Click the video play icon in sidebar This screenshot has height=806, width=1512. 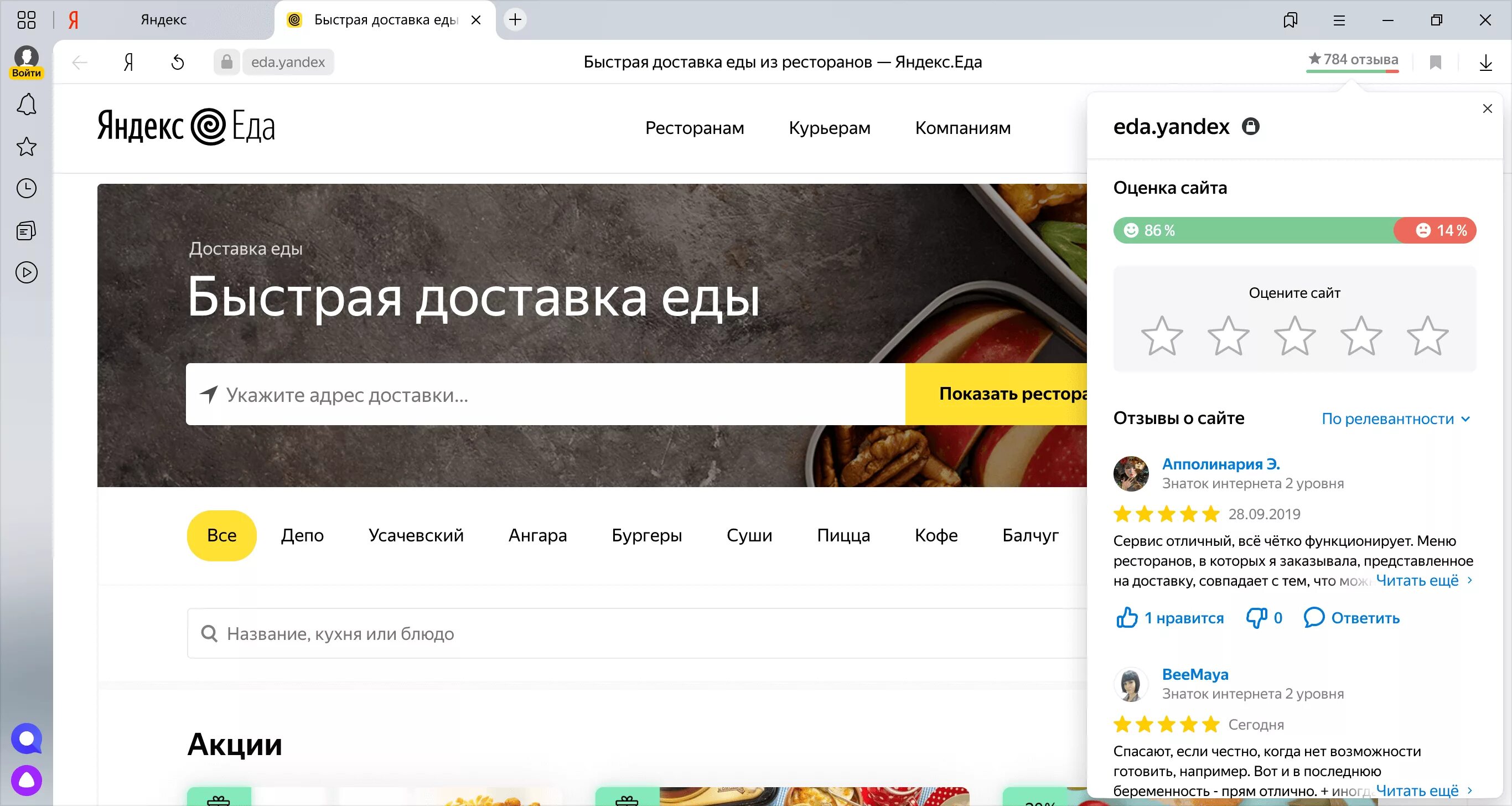(x=27, y=272)
